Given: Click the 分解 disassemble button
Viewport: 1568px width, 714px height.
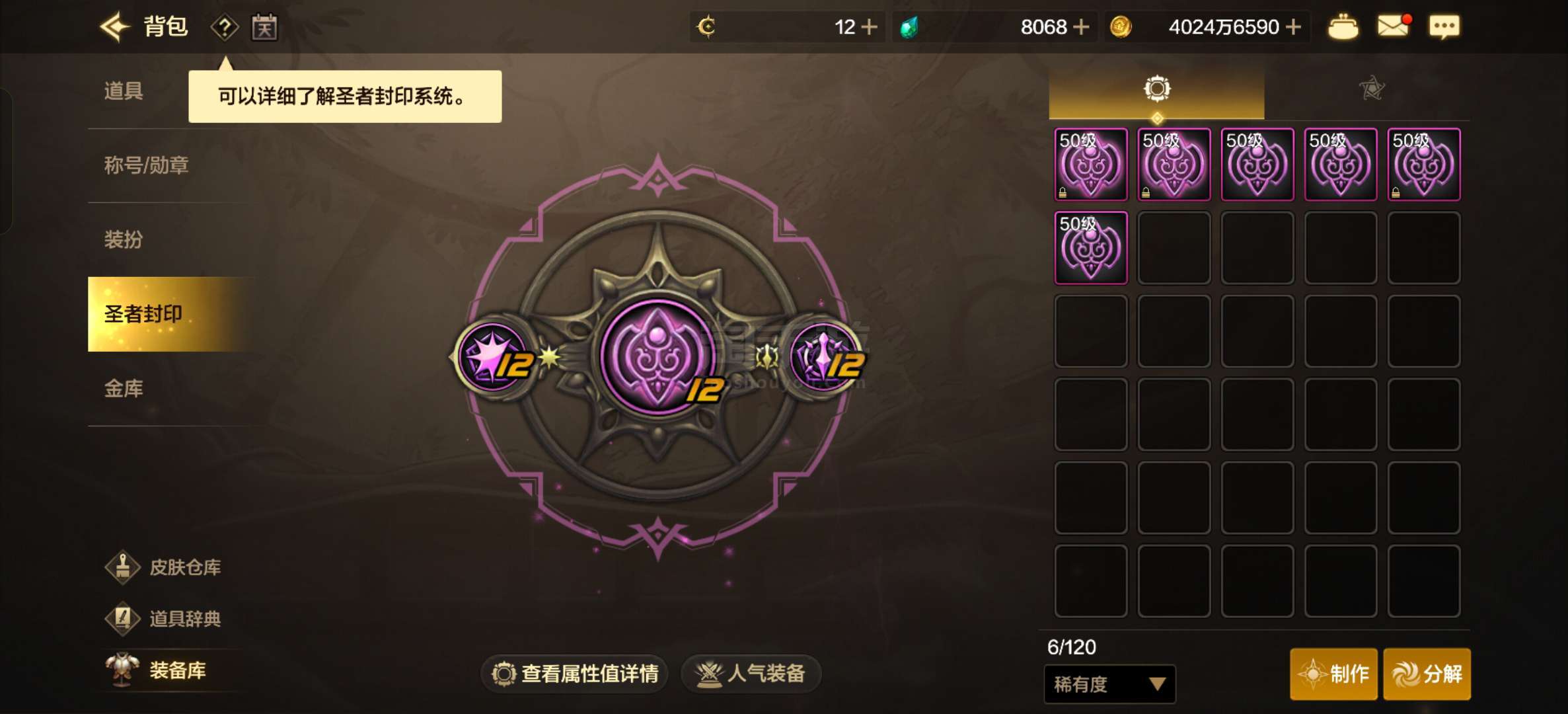Looking at the screenshot, I should 1427,674.
